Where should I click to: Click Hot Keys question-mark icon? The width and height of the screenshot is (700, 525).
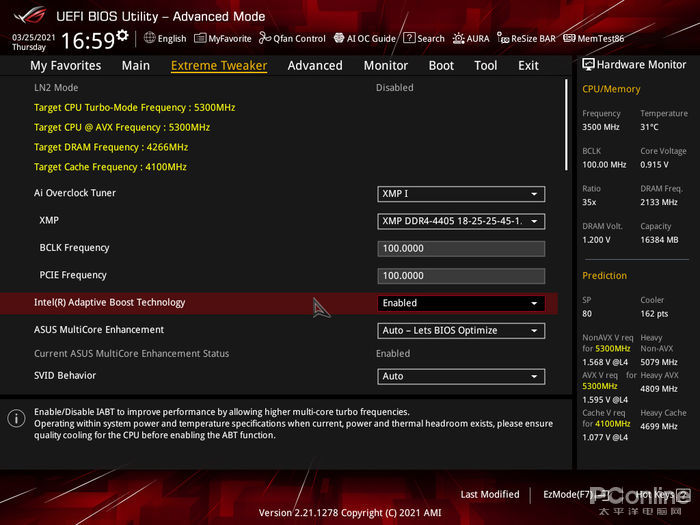683,494
